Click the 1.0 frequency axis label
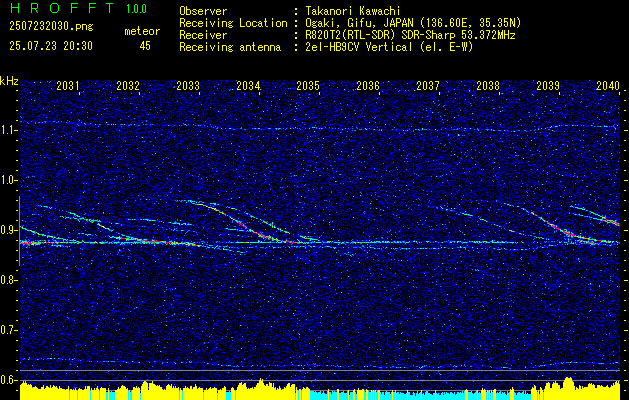 [x=8, y=181]
